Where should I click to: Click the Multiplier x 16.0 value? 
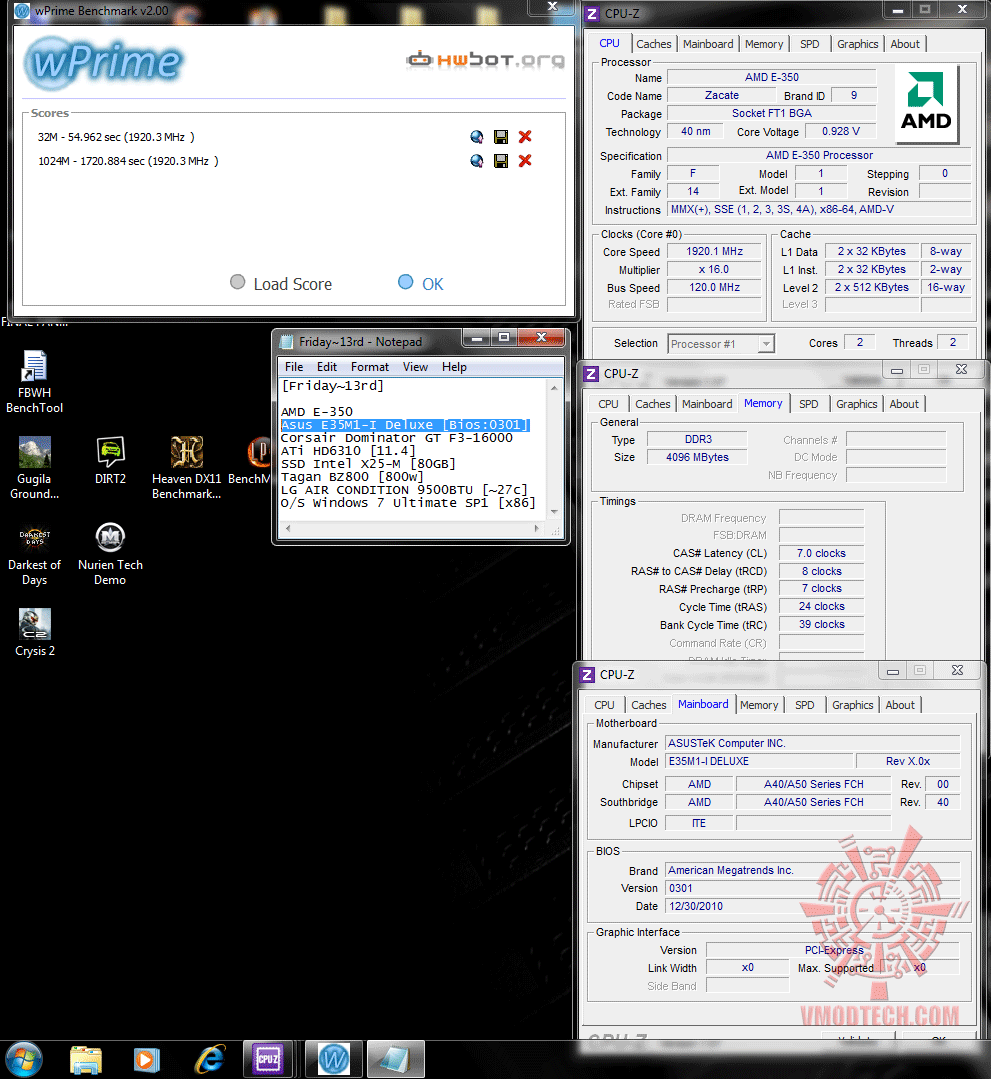pyautogui.click(x=714, y=270)
